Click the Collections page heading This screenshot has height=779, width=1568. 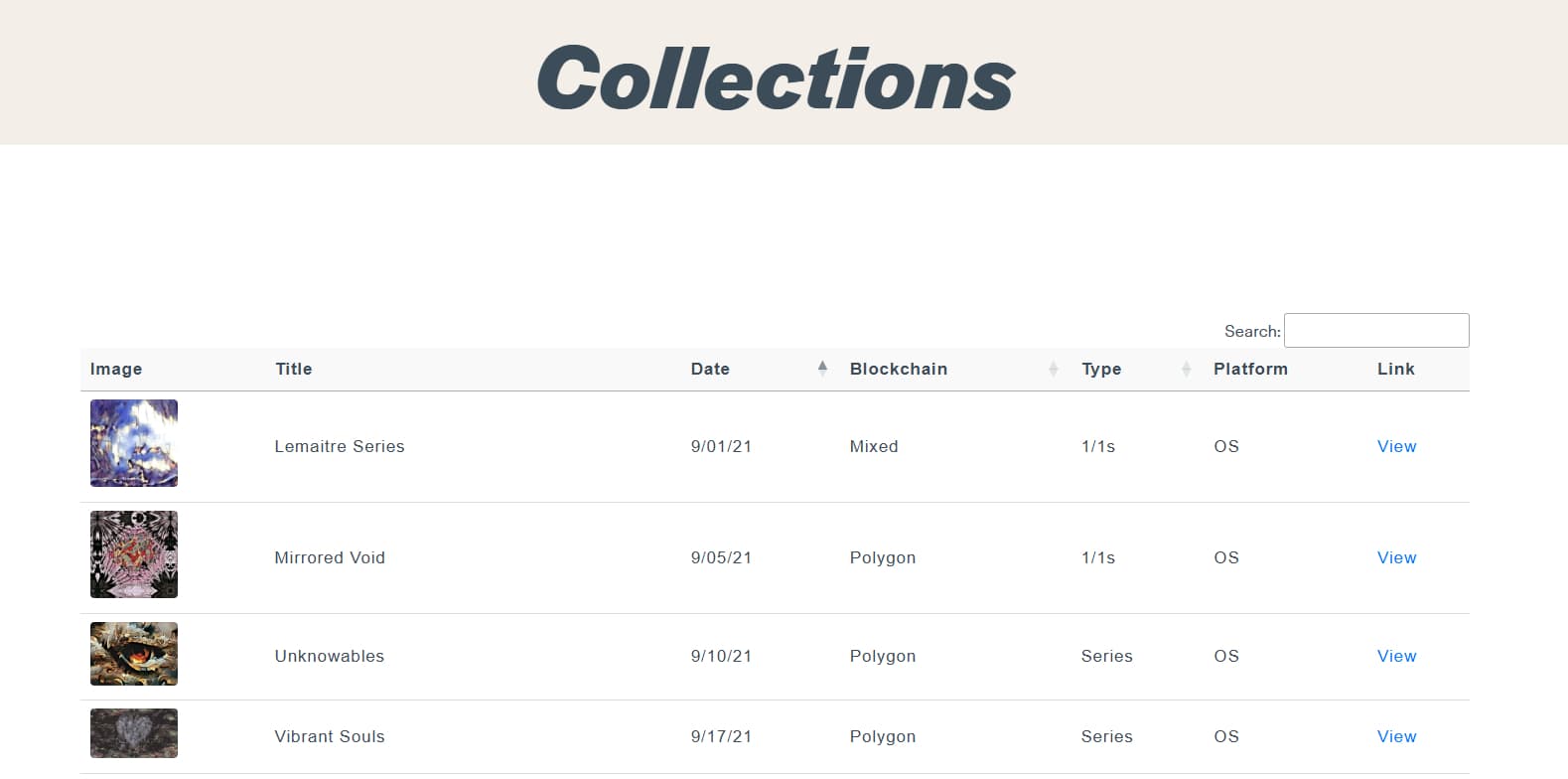[x=776, y=78]
